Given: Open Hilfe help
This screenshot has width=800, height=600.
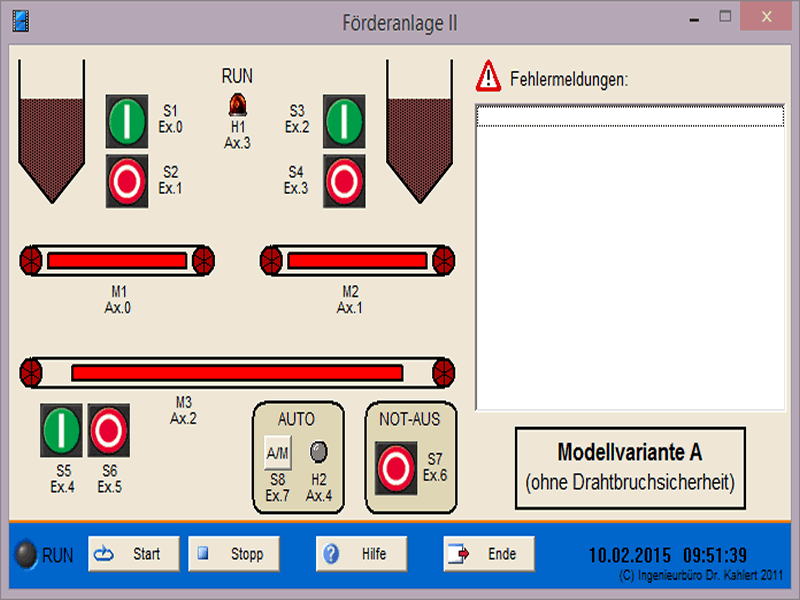Looking at the screenshot, I should (361, 554).
